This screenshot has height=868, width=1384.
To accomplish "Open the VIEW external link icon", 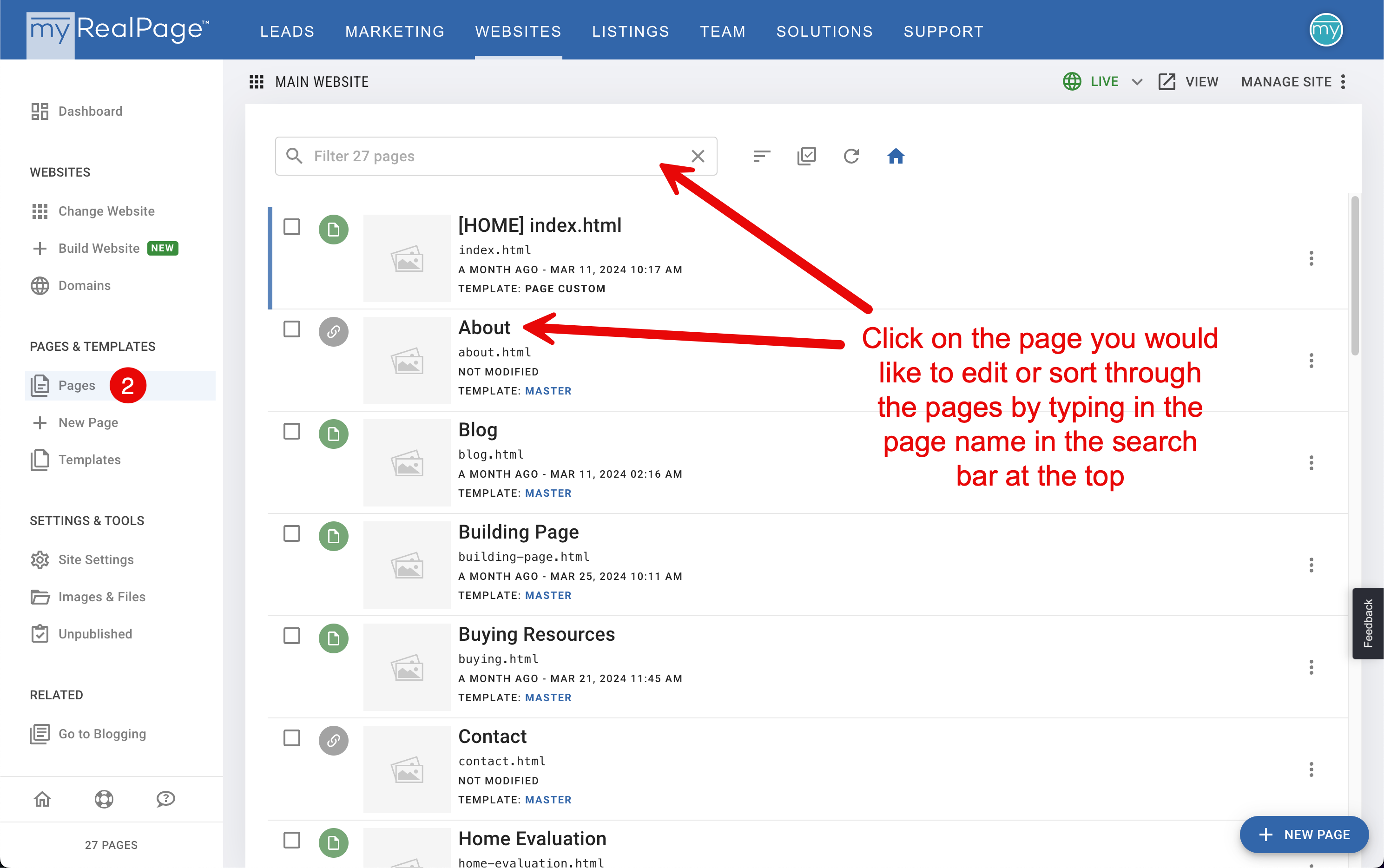I will coord(1167,82).
